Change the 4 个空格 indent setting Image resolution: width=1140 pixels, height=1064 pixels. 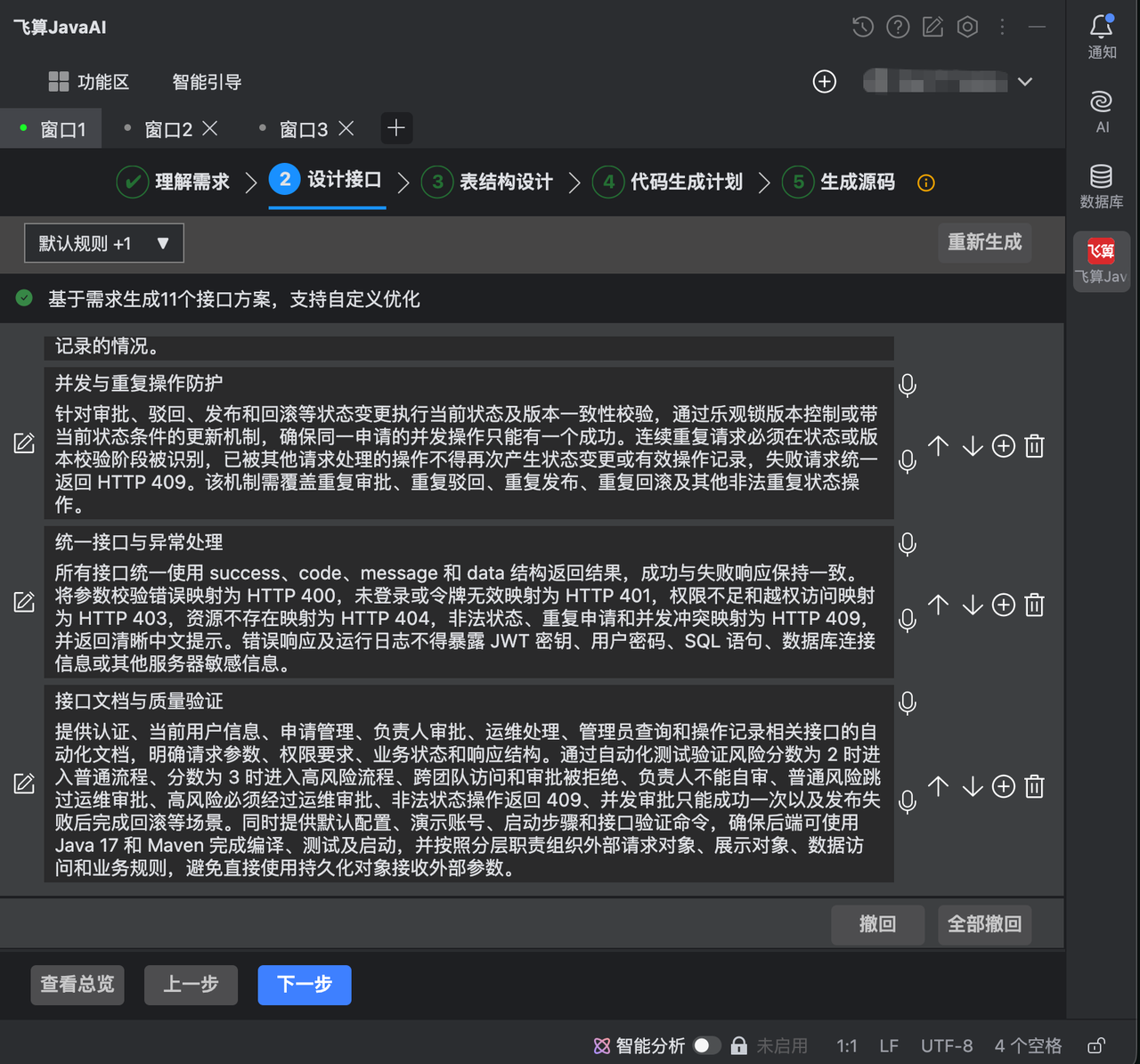tap(1028, 1045)
